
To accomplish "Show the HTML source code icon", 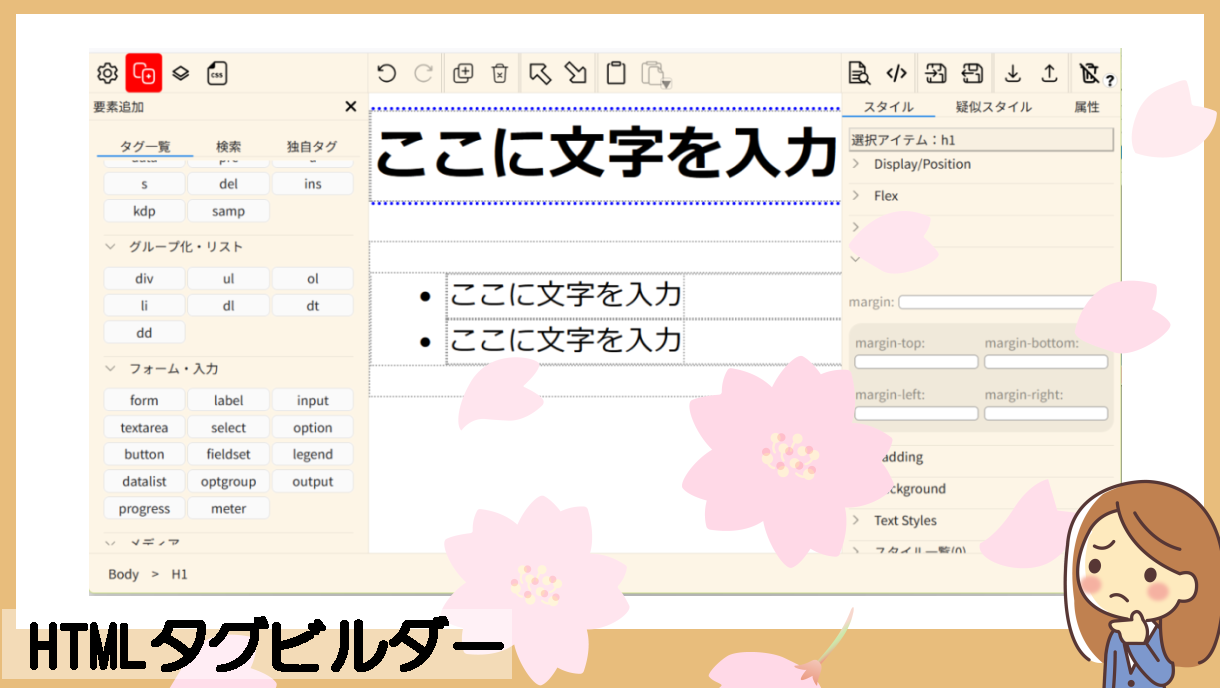I will [897, 73].
